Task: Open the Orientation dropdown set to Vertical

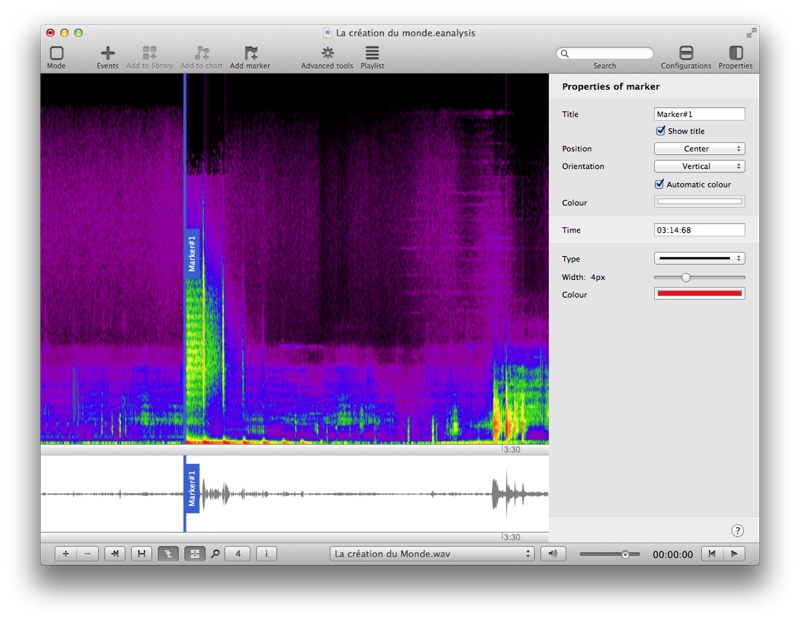Action: (x=699, y=166)
